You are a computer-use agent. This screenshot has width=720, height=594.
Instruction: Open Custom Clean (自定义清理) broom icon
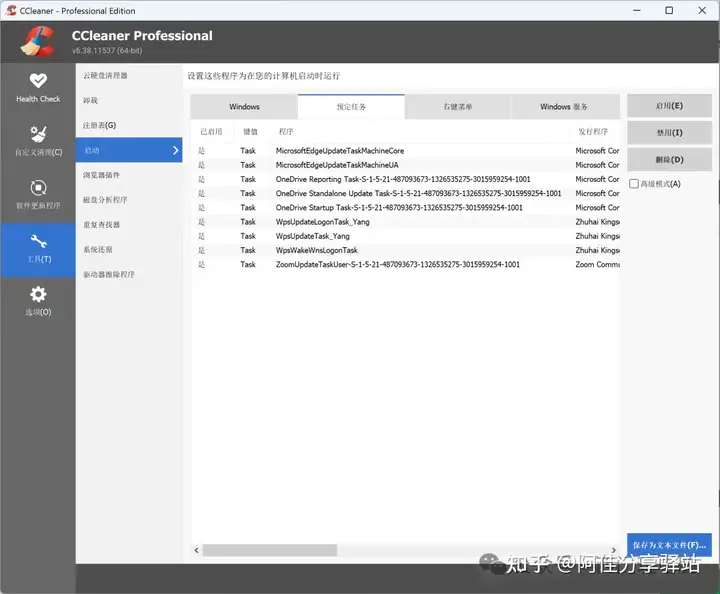tap(38, 134)
